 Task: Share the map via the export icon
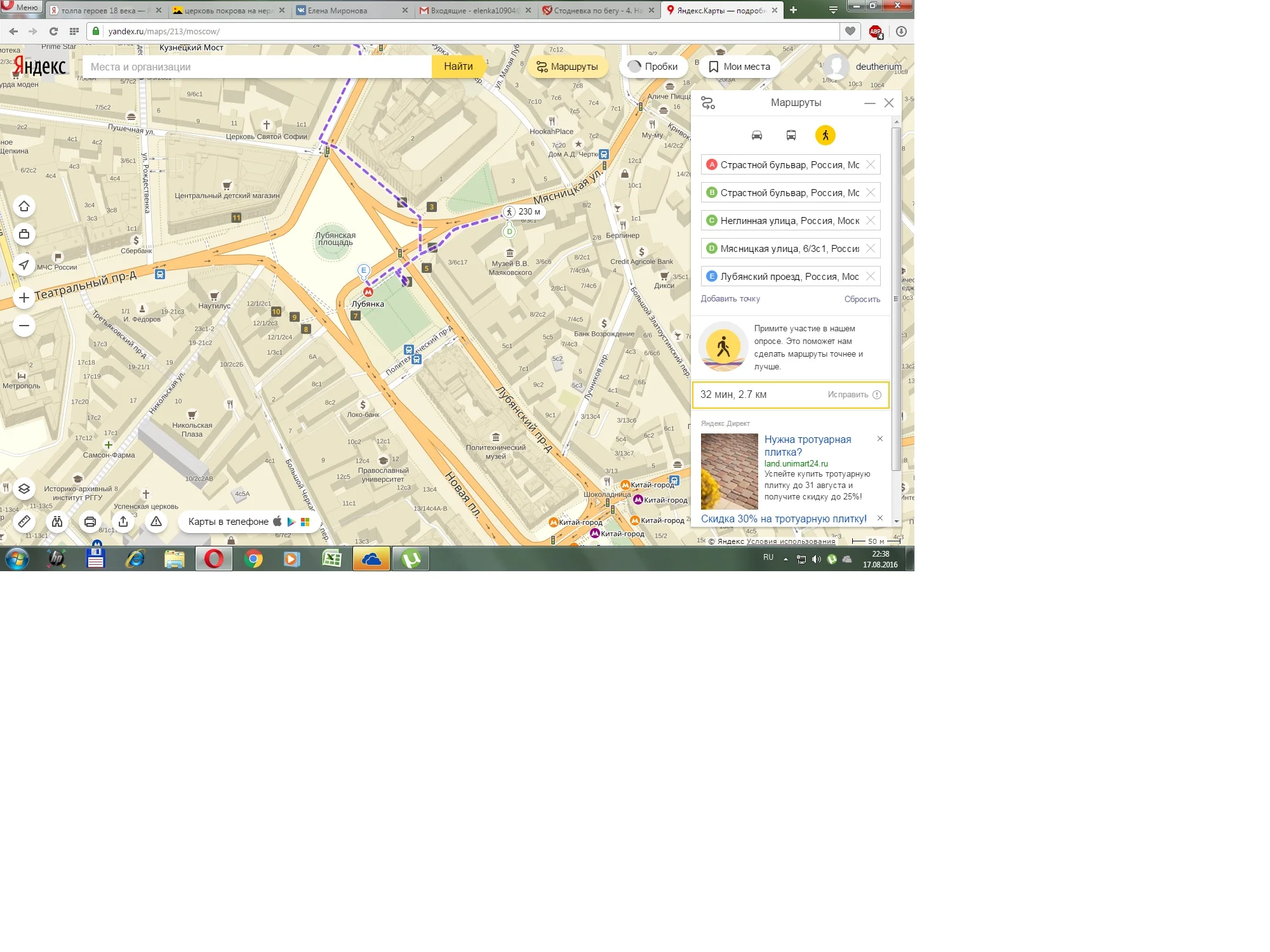(x=123, y=522)
